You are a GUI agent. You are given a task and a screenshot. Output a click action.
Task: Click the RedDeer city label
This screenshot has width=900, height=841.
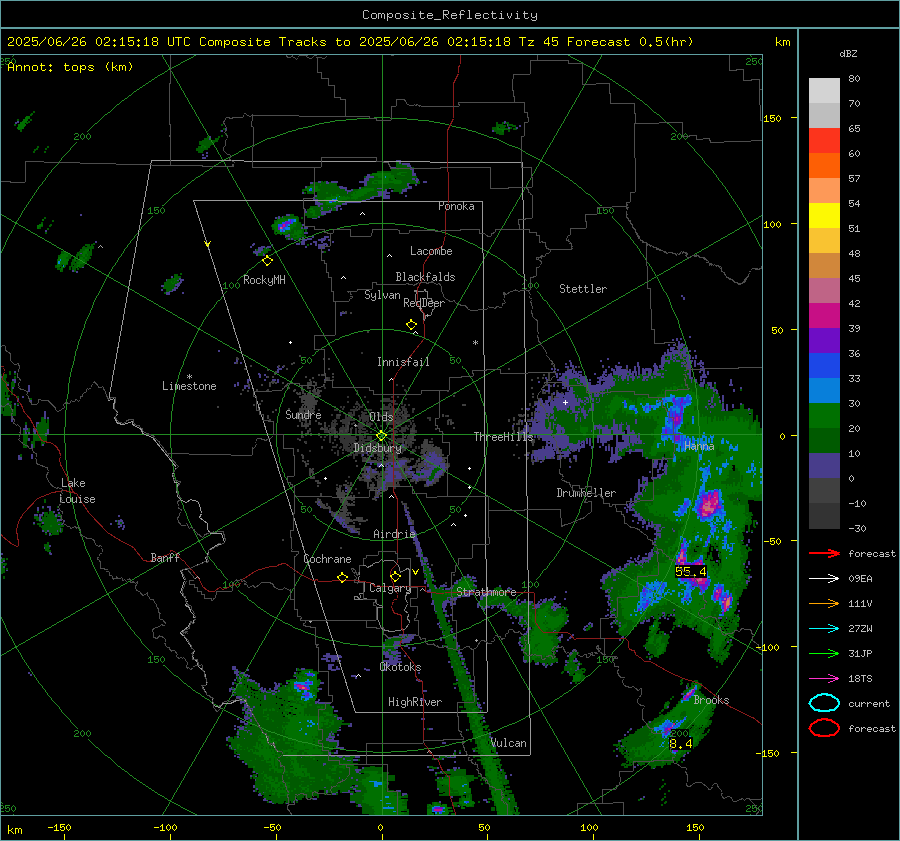point(424,303)
